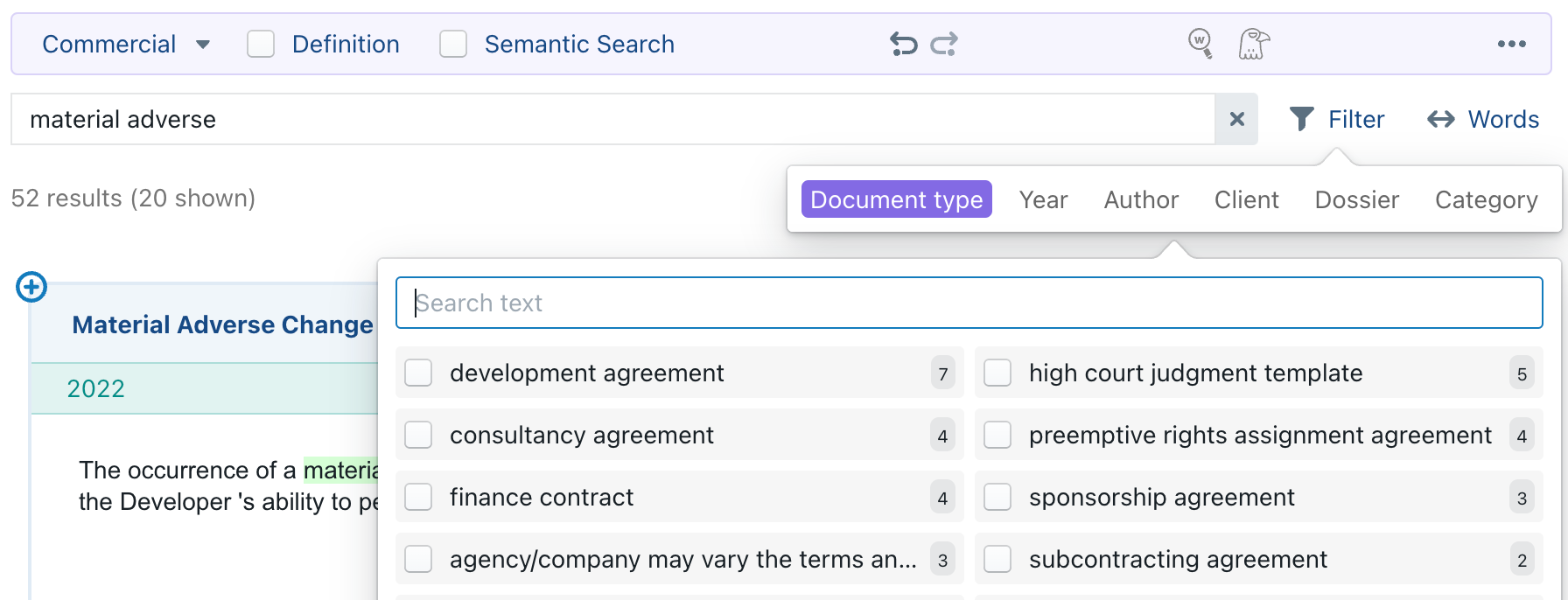Switch to the Author filter tab
The width and height of the screenshot is (1568, 600).
click(1141, 199)
